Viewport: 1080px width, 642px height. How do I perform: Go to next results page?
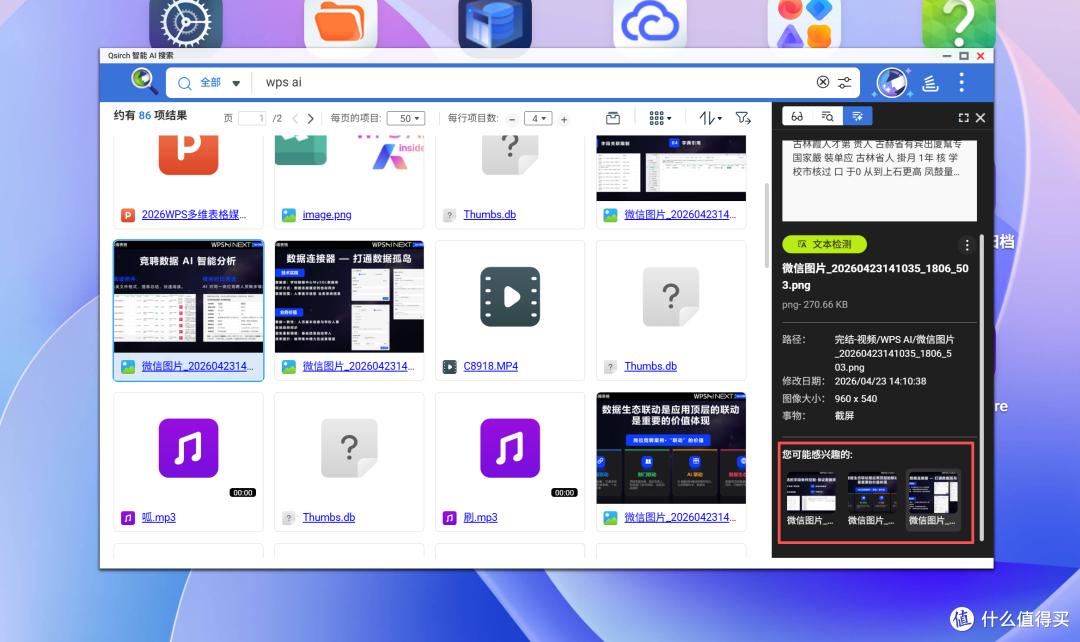311,118
